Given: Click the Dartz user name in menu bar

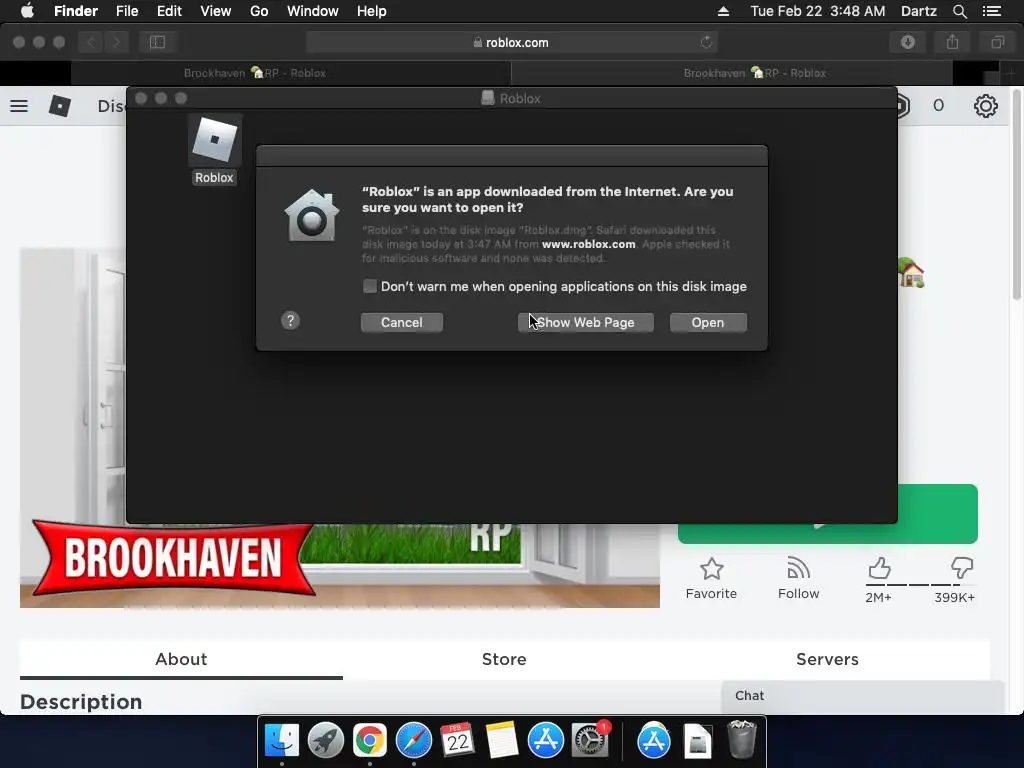Looking at the screenshot, I should coord(919,11).
